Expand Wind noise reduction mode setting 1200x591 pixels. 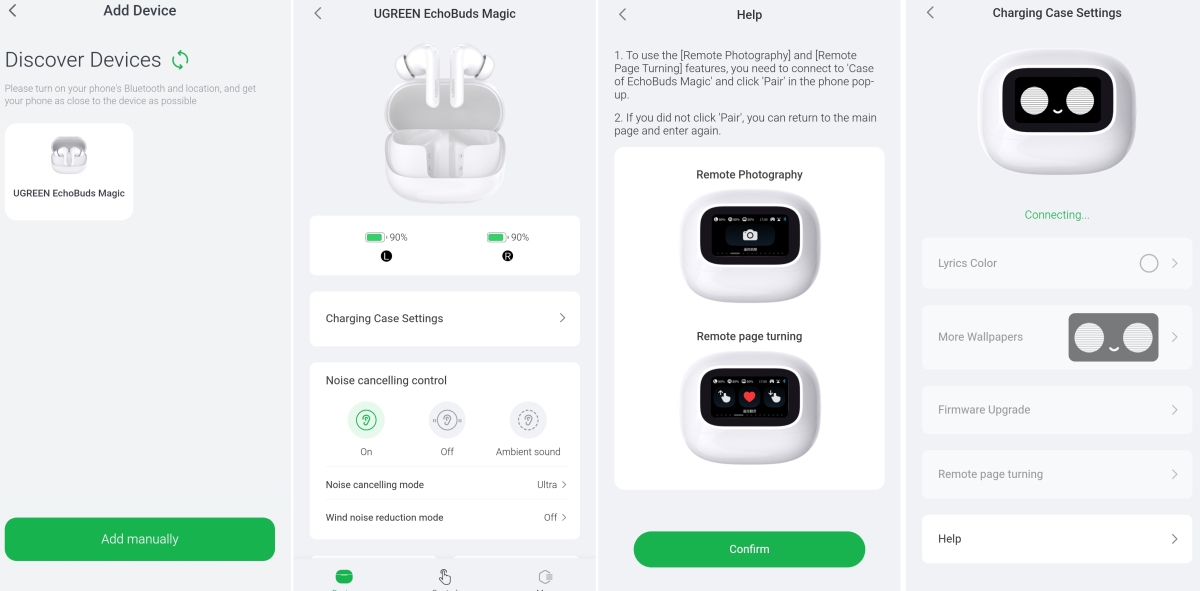tap(445, 517)
